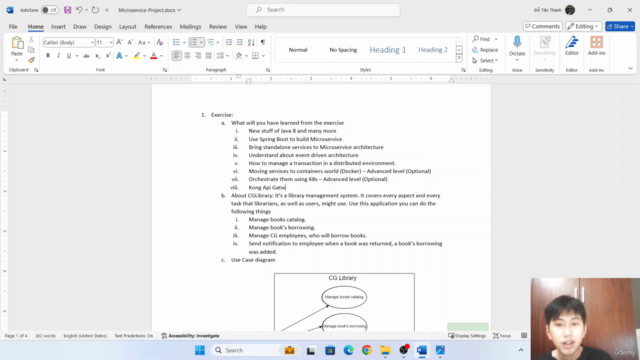Open the Editor pane
640x360 pixels.
(x=571, y=45)
